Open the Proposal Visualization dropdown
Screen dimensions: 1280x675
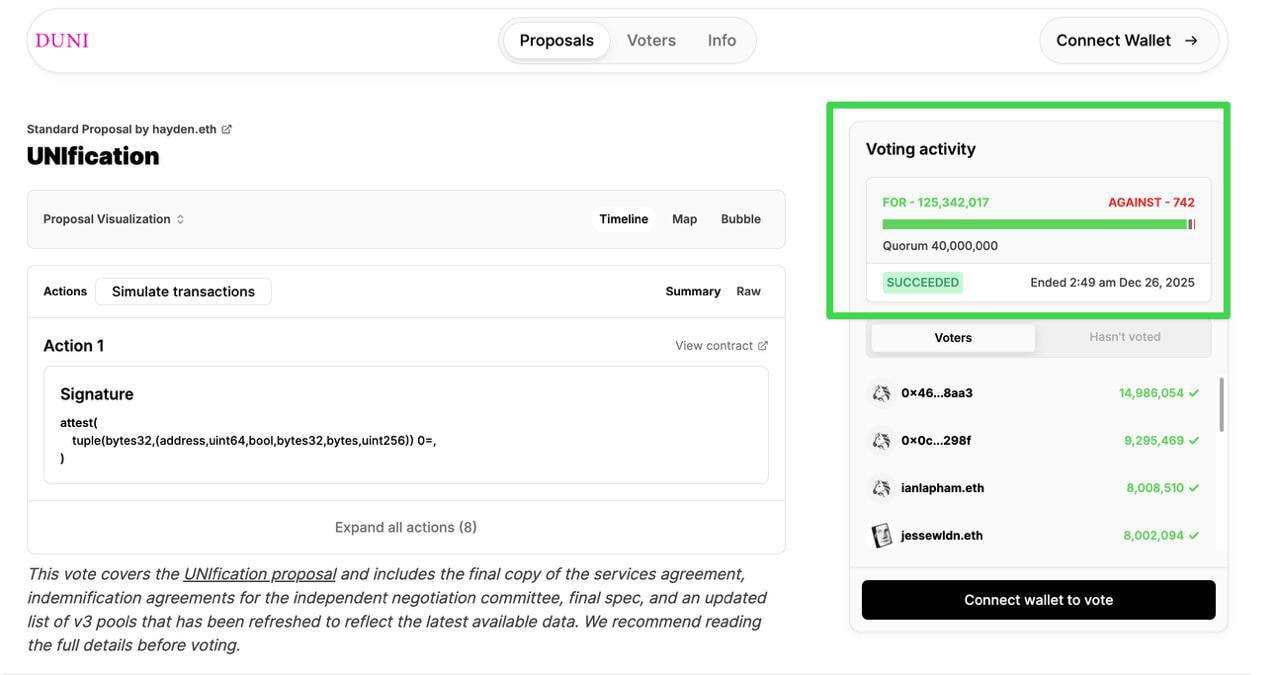[x=113, y=219]
